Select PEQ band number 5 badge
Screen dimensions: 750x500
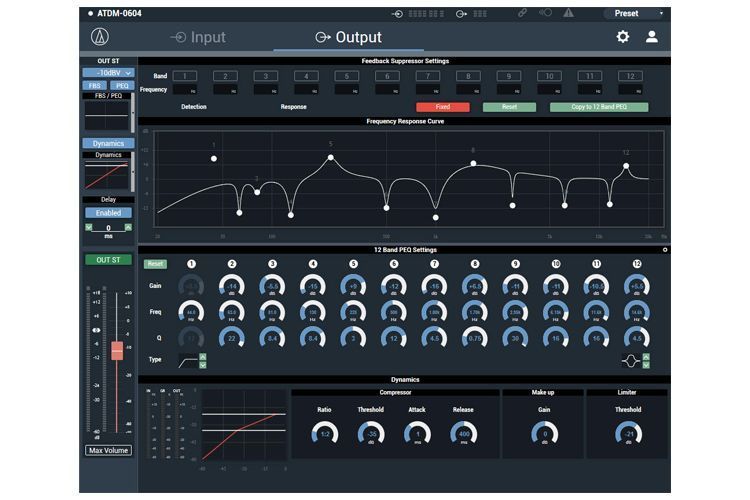(x=353, y=264)
